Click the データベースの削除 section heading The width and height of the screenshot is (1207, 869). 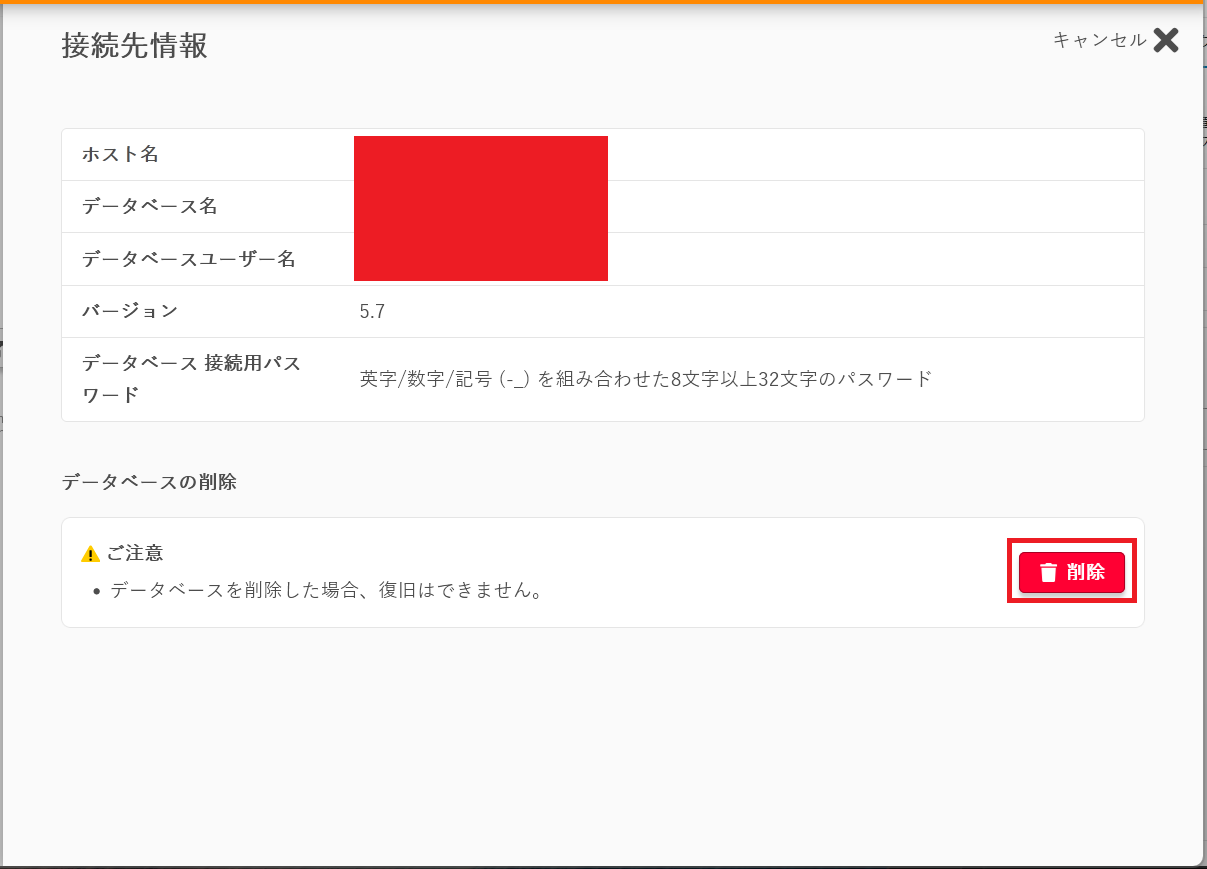[149, 482]
